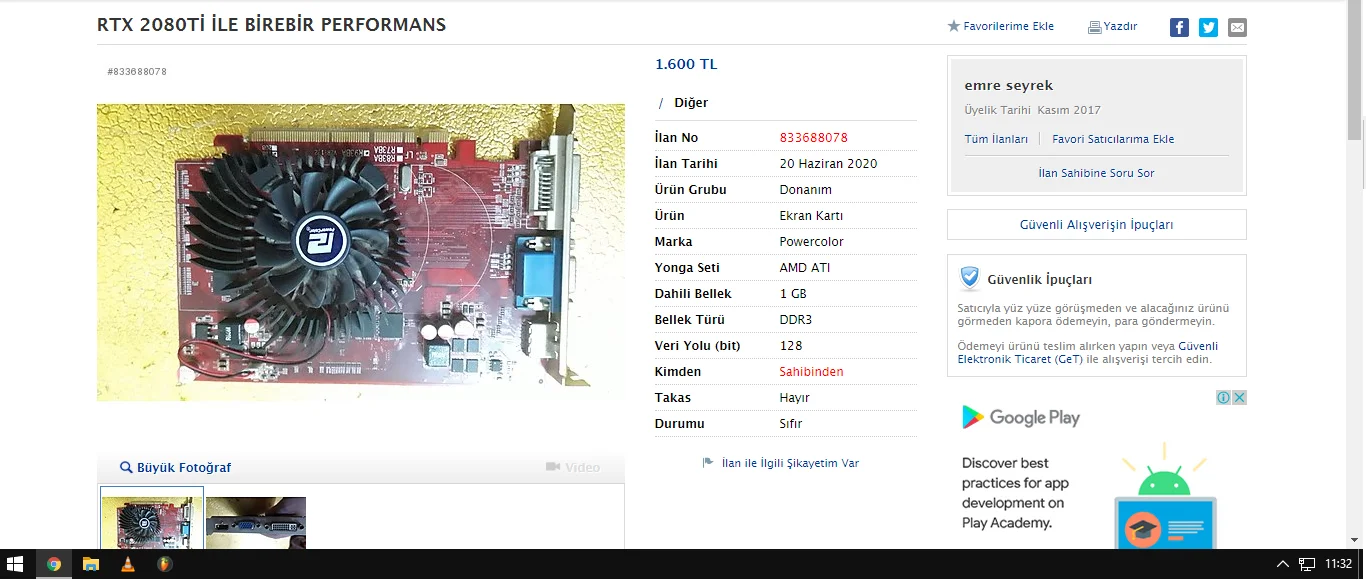Show hidden system tray icons

(x=1284, y=564)
